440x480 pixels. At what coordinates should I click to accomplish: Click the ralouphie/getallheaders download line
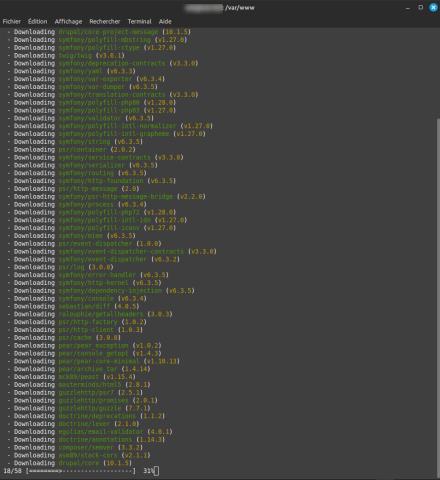click(90, 314)
